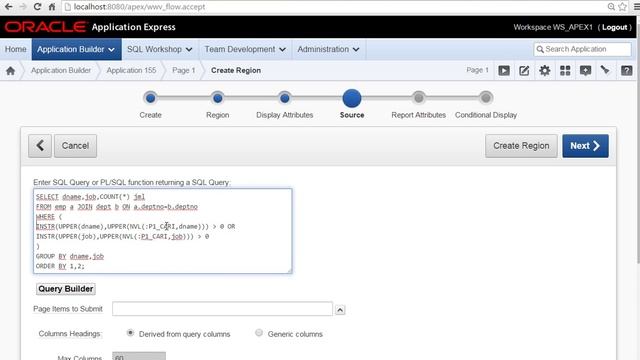Click the Create Region button
Viewport: 640px width, 360px height.
521,146
